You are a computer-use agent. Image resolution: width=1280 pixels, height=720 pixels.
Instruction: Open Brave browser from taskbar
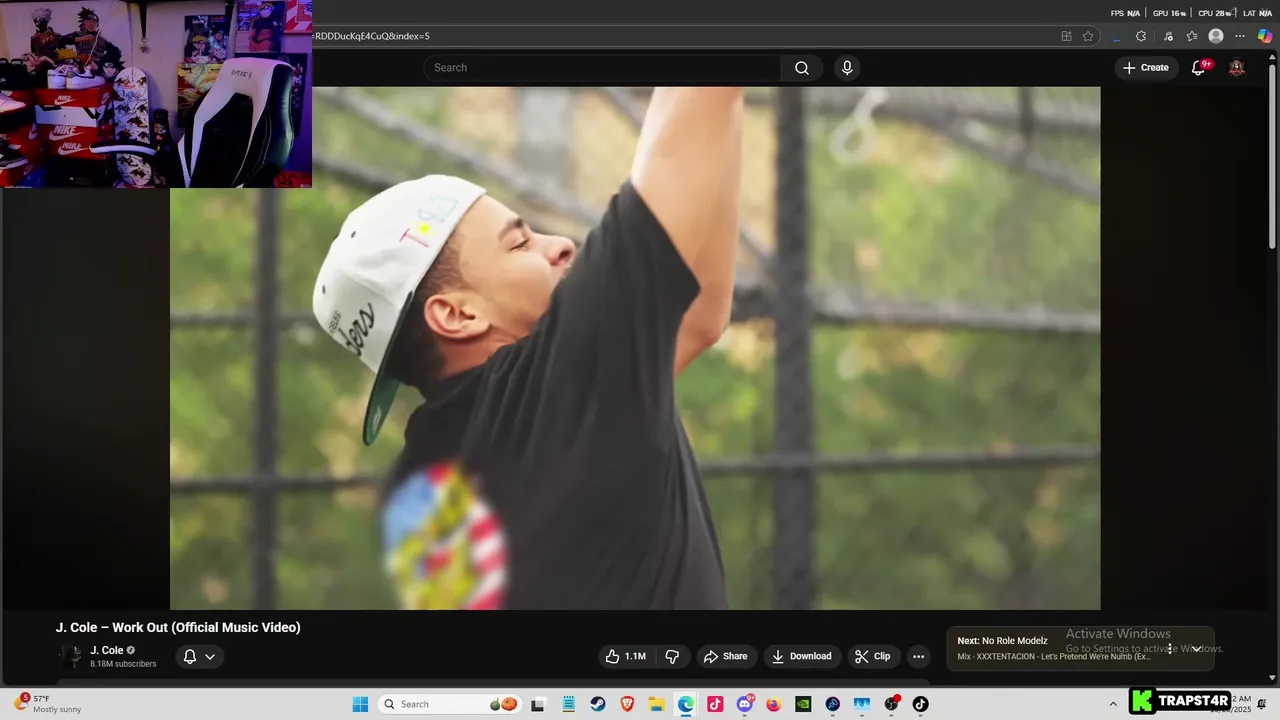tap(627, 704)
